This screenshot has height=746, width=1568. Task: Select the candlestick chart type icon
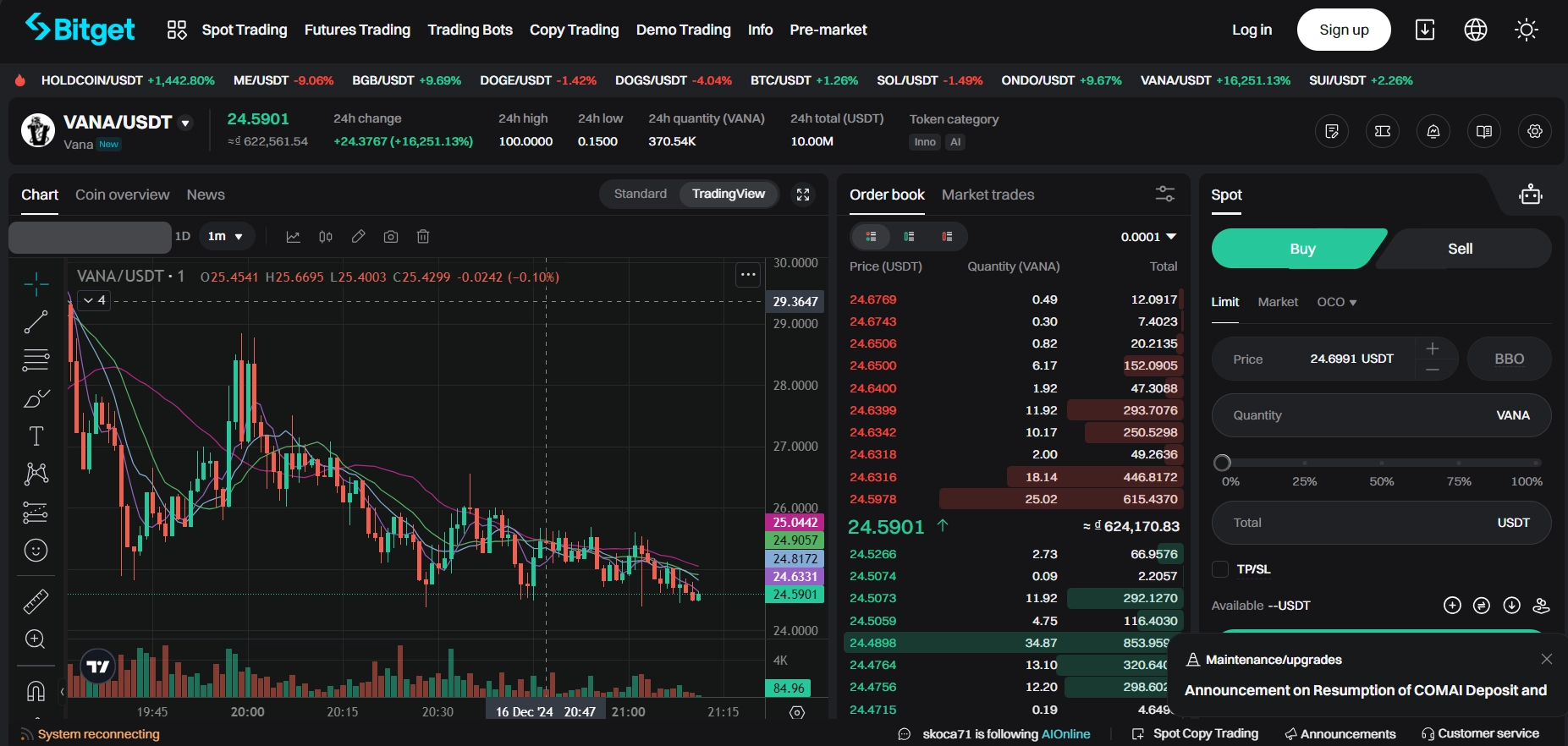tap(326, 237)
